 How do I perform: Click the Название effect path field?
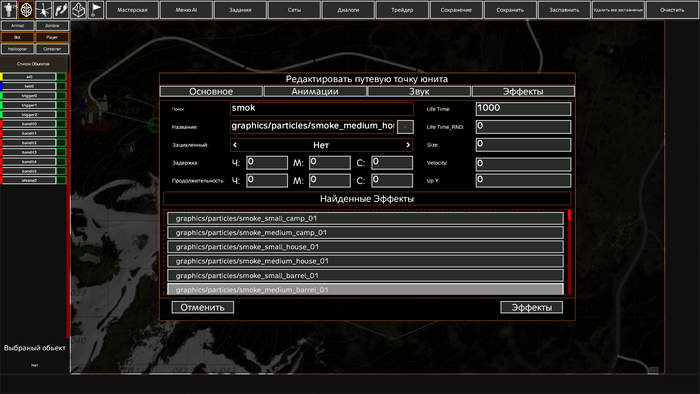point(312,127)
